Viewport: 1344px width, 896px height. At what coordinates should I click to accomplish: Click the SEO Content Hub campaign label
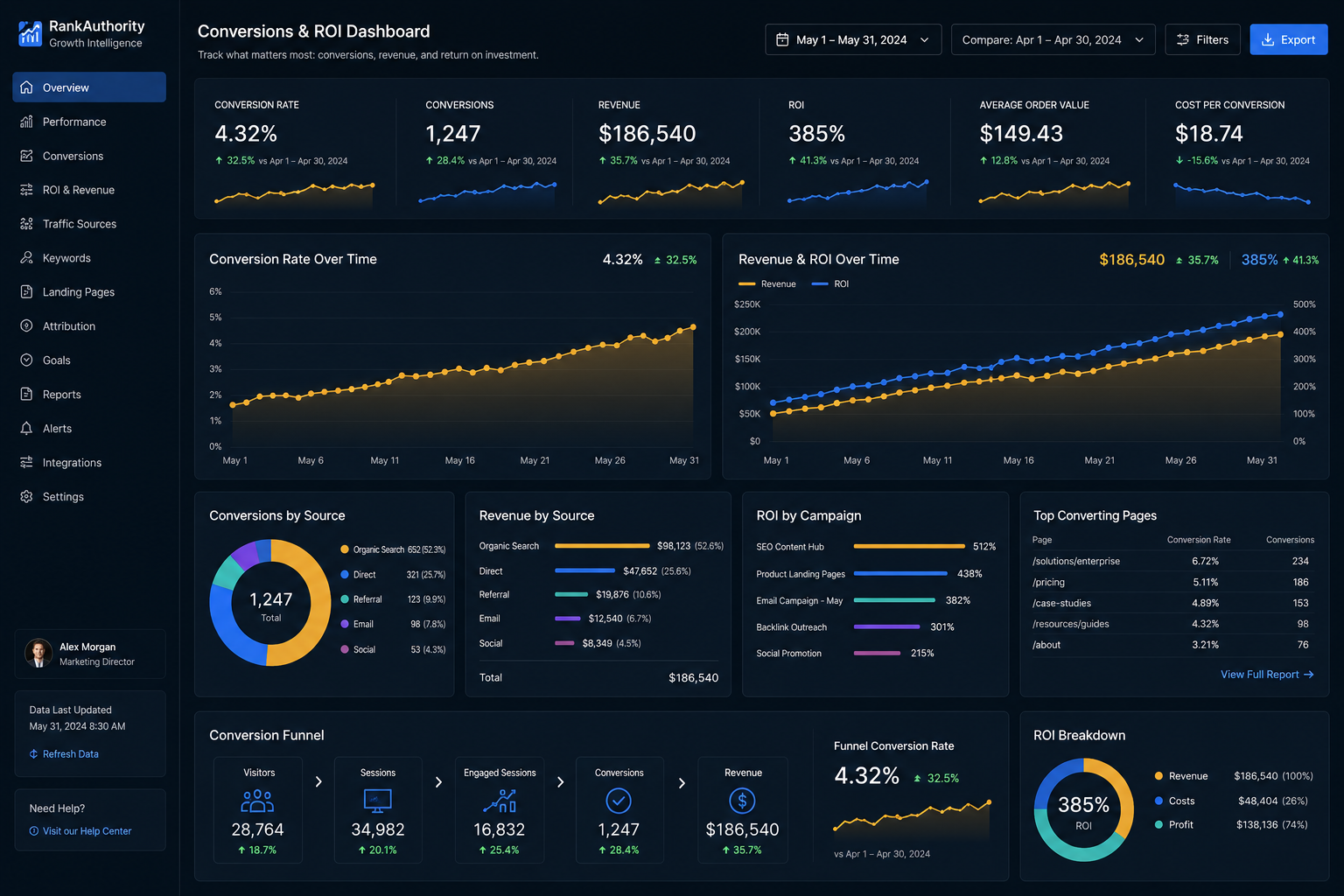tap(790, 547)
